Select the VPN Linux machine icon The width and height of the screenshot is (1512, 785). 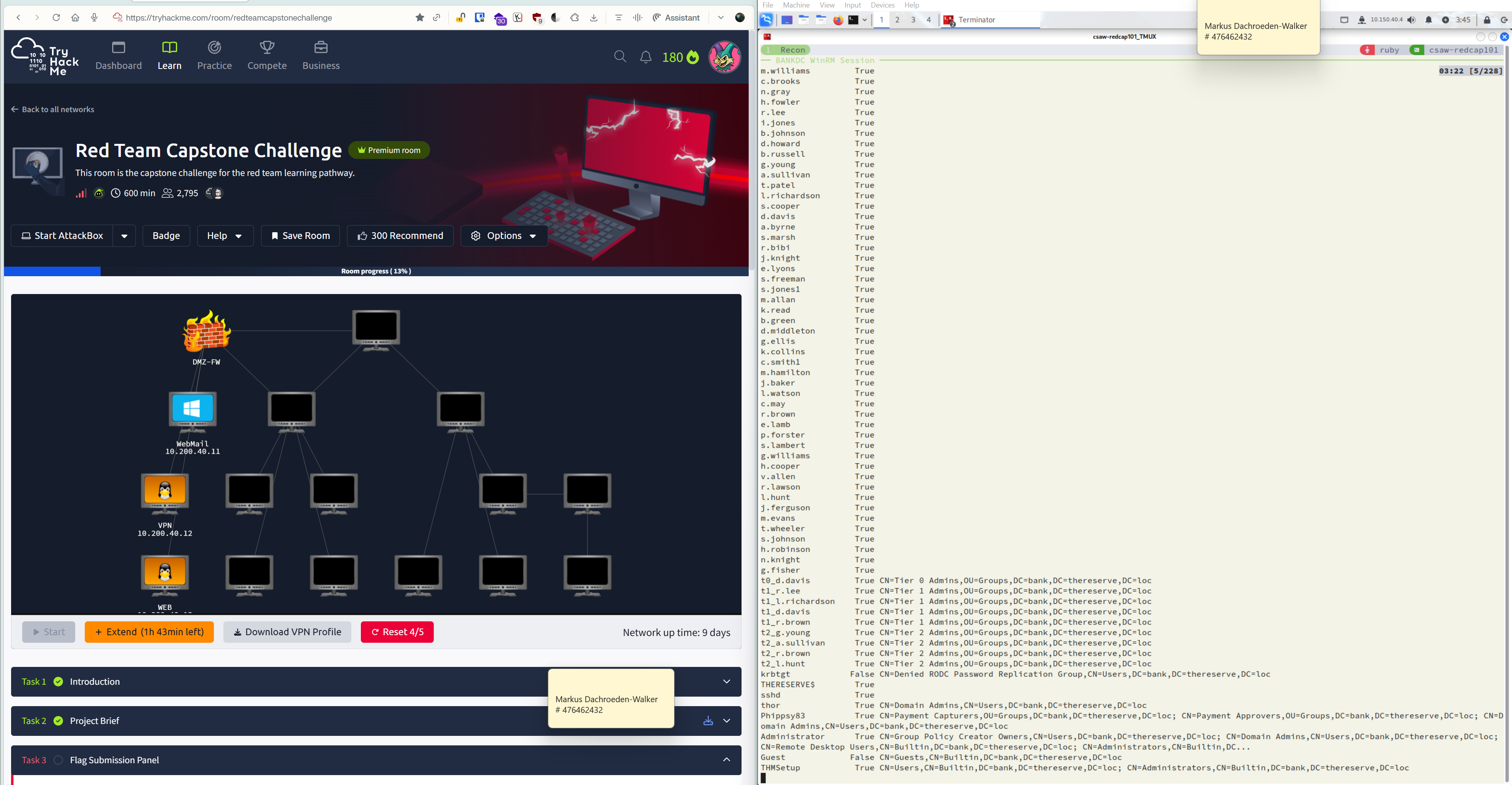tap(165, 492)
